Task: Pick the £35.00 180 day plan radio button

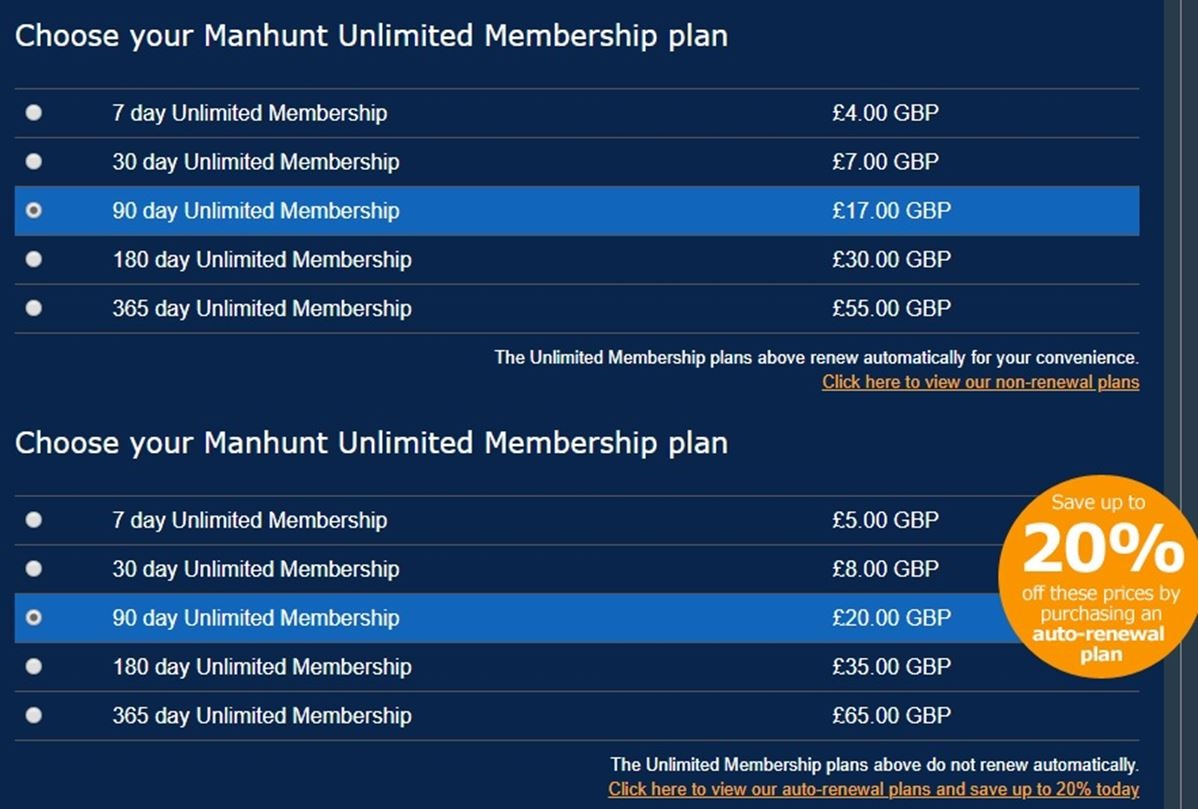Action: tap(34, 666)
